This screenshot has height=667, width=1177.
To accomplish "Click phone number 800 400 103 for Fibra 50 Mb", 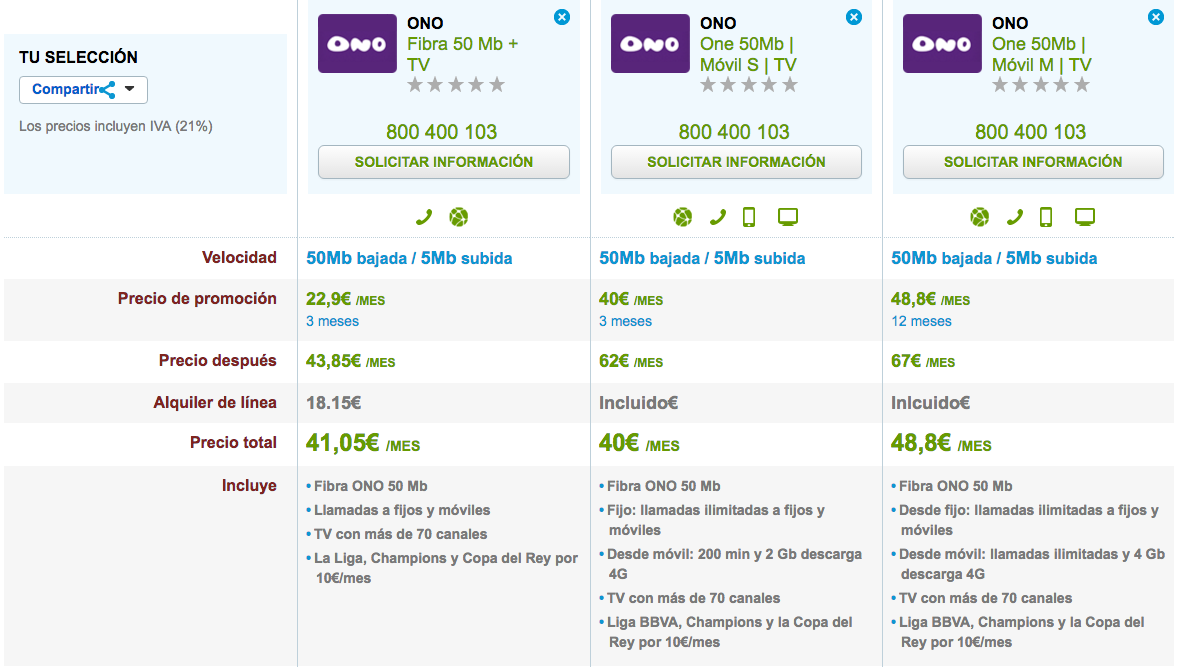I will click(441, 132).
